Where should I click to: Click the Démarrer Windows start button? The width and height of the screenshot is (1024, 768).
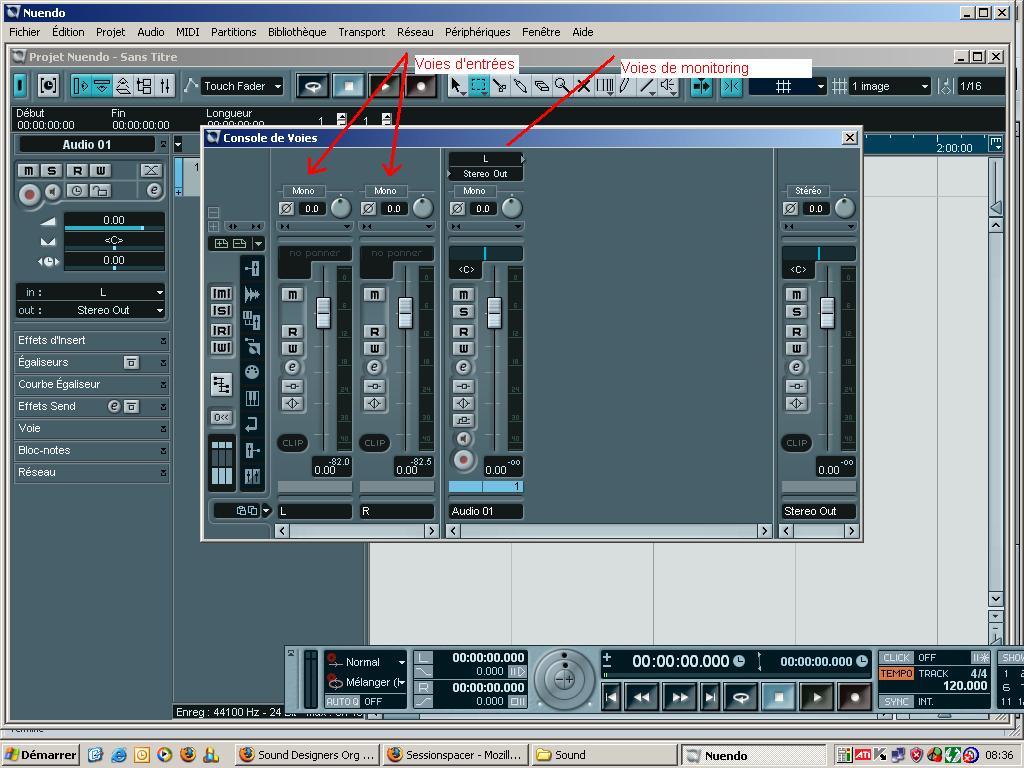click(x=40, y=755)
